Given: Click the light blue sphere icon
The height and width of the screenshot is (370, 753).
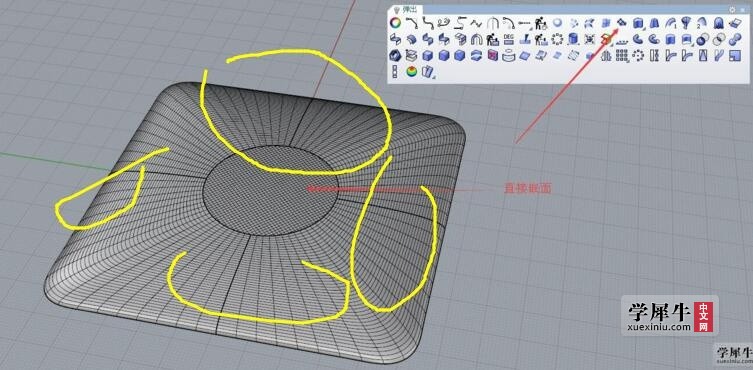Looking at the screenshot, I should (x=557, y=22).
